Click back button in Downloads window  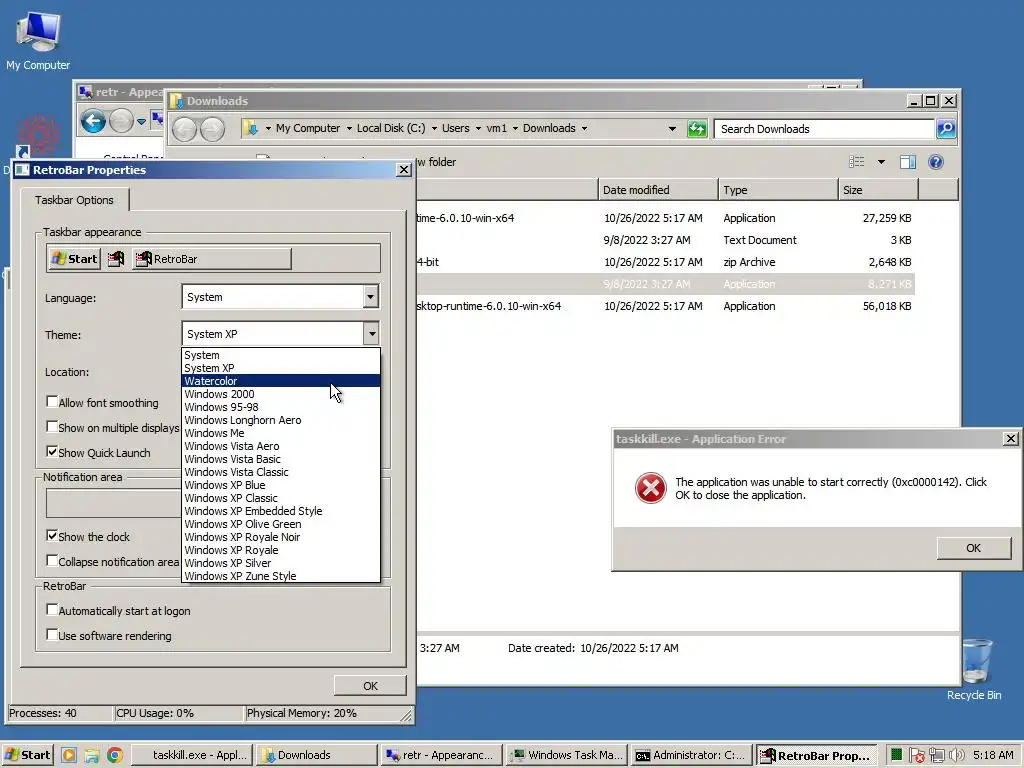point(185,129)
